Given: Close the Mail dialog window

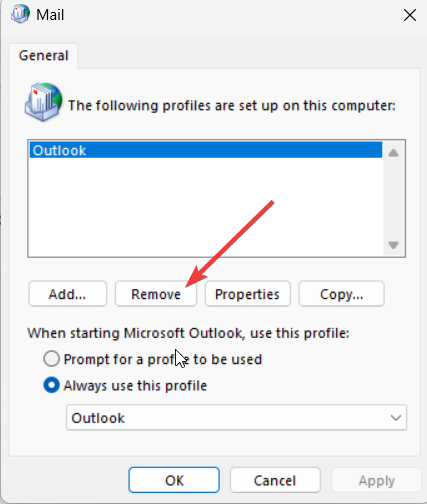Looking at the screenshot, I should point(410,15).
